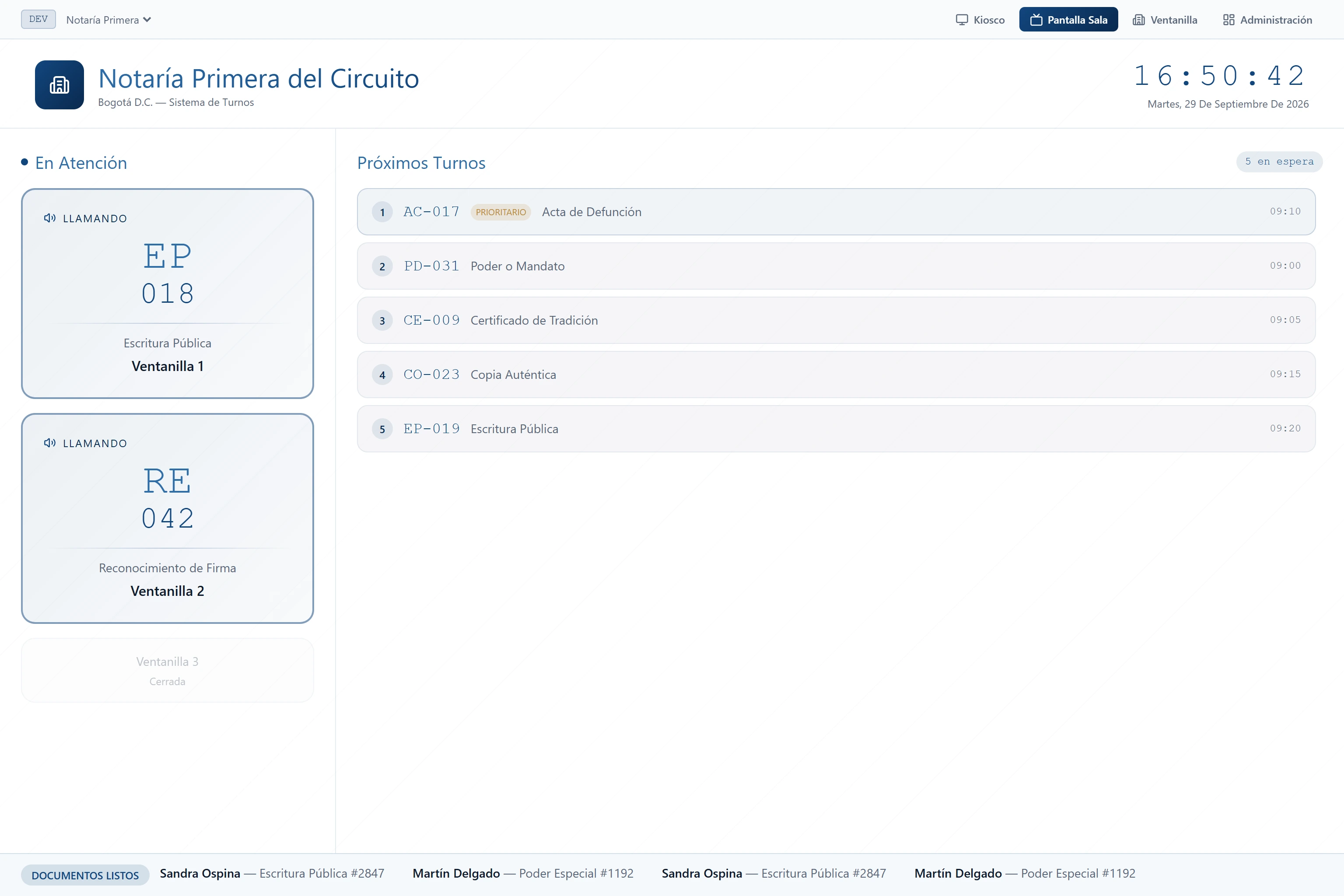Click Ventanilla 2 label on RE card
Image resolution: width=1344 pixels, height=896 pixels.
pos(168,591)
